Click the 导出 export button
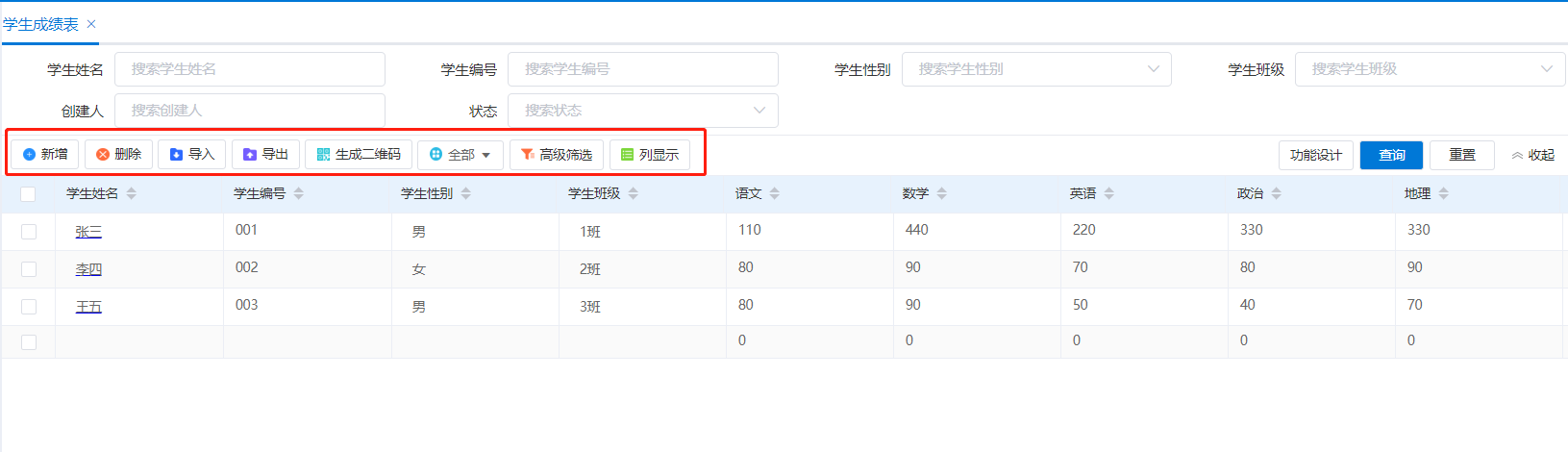Screen dimensions: 1568x452 [265, 154]
